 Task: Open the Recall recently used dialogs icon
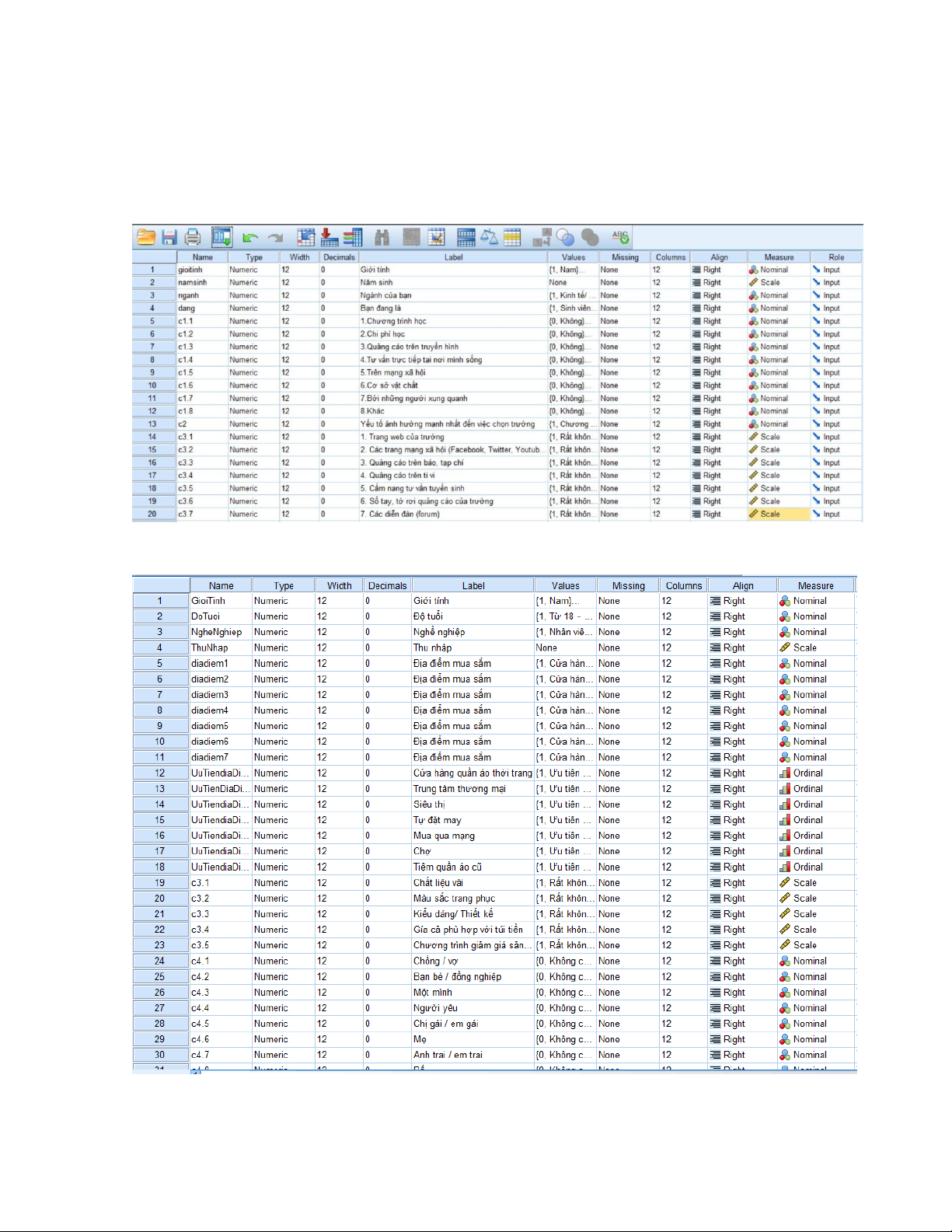(222, 237)
